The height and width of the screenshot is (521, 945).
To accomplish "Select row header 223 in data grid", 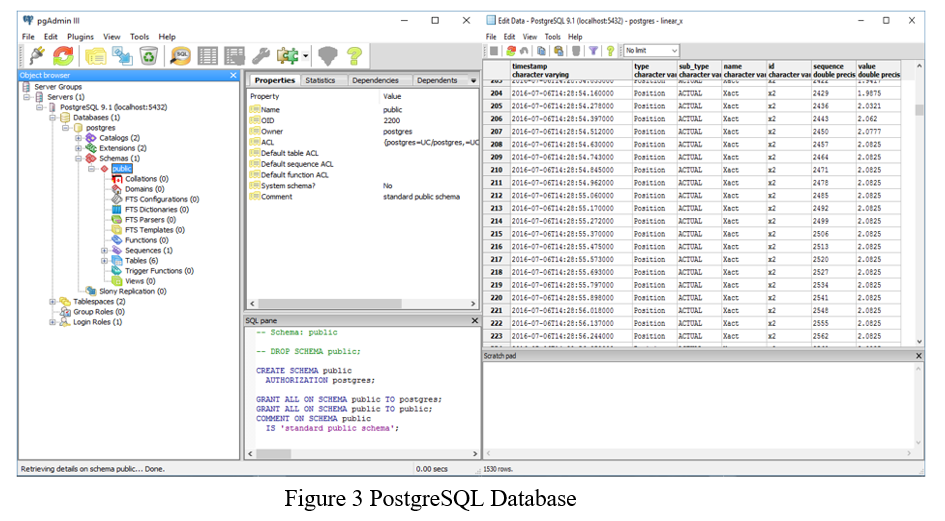I will (x=497, y=336).
